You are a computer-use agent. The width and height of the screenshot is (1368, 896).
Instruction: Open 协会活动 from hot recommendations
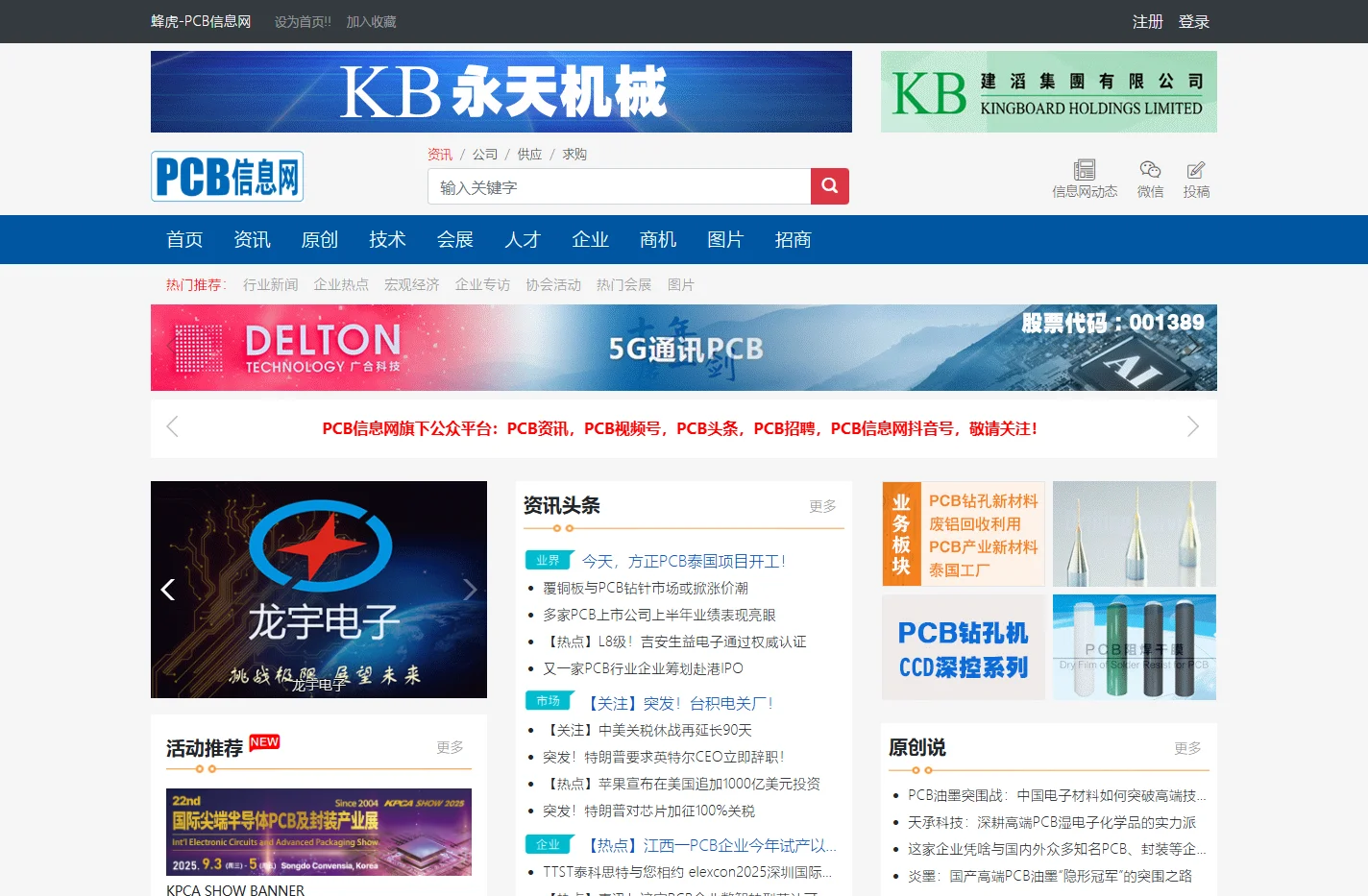point(553,284)
